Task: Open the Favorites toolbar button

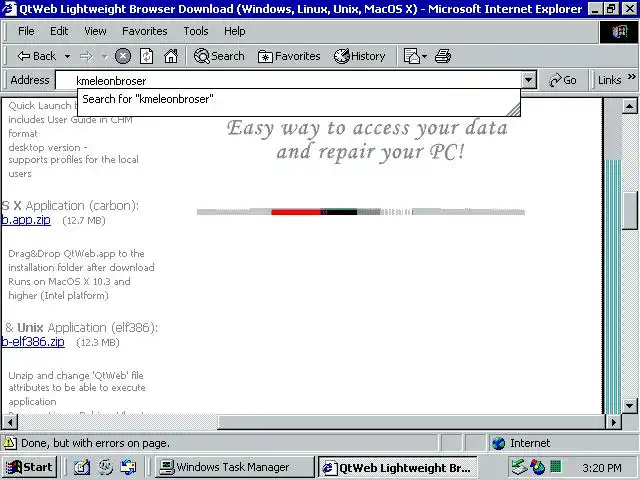Action: pos(289,56)
